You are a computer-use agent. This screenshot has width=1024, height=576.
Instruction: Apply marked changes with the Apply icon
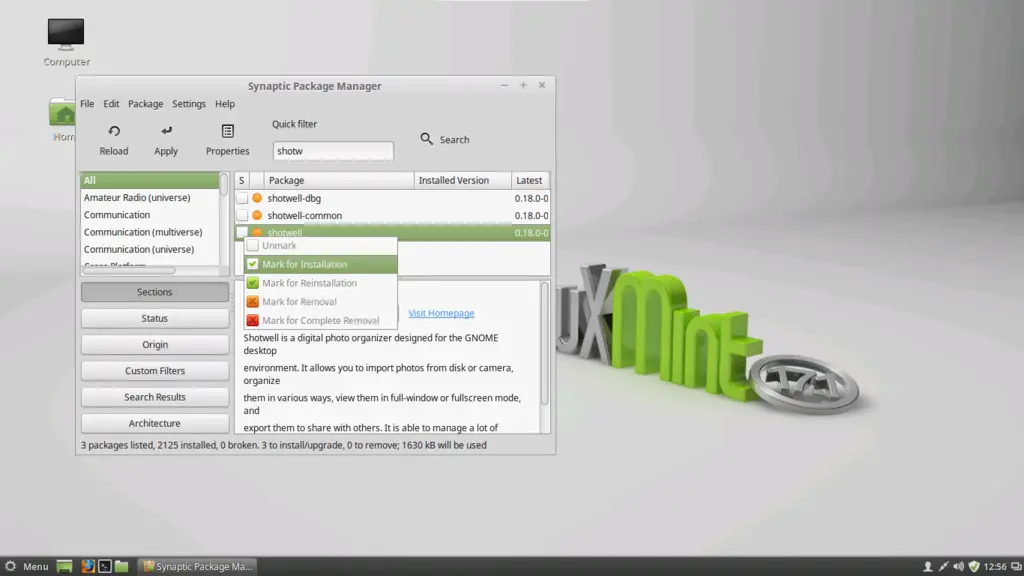pos(166,131)
